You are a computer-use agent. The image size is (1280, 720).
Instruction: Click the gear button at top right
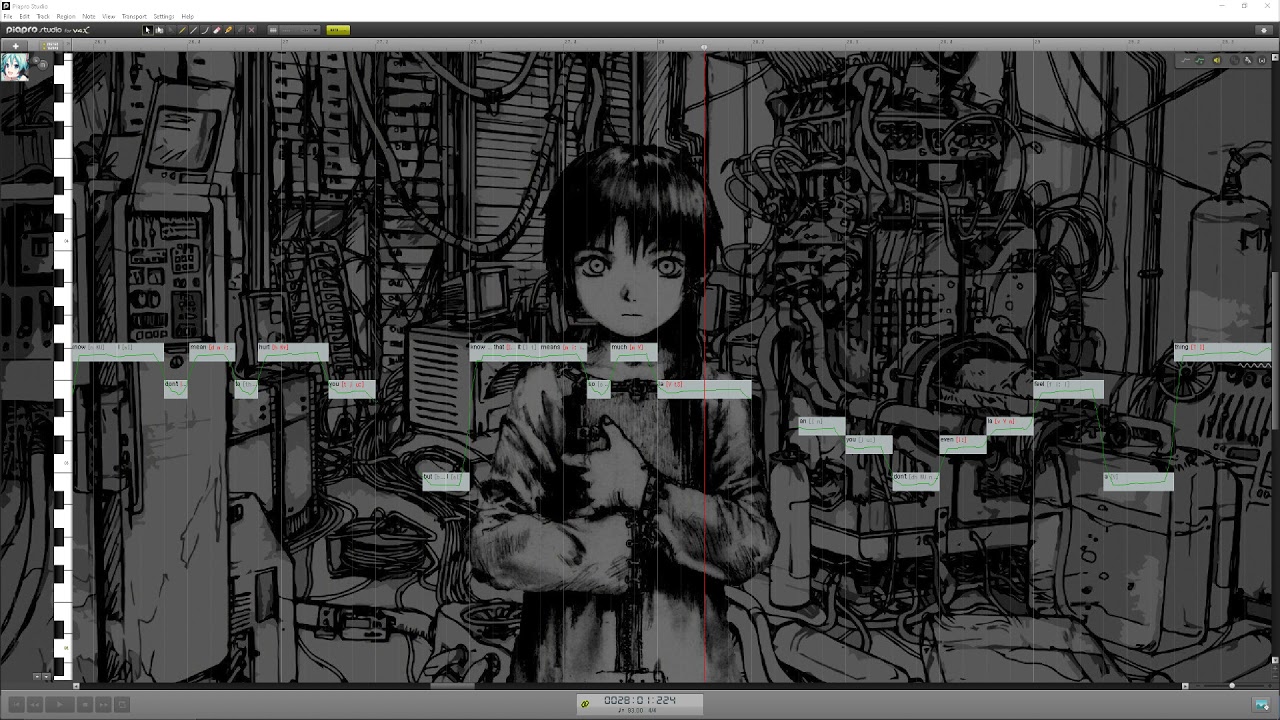coord(1264,30)
